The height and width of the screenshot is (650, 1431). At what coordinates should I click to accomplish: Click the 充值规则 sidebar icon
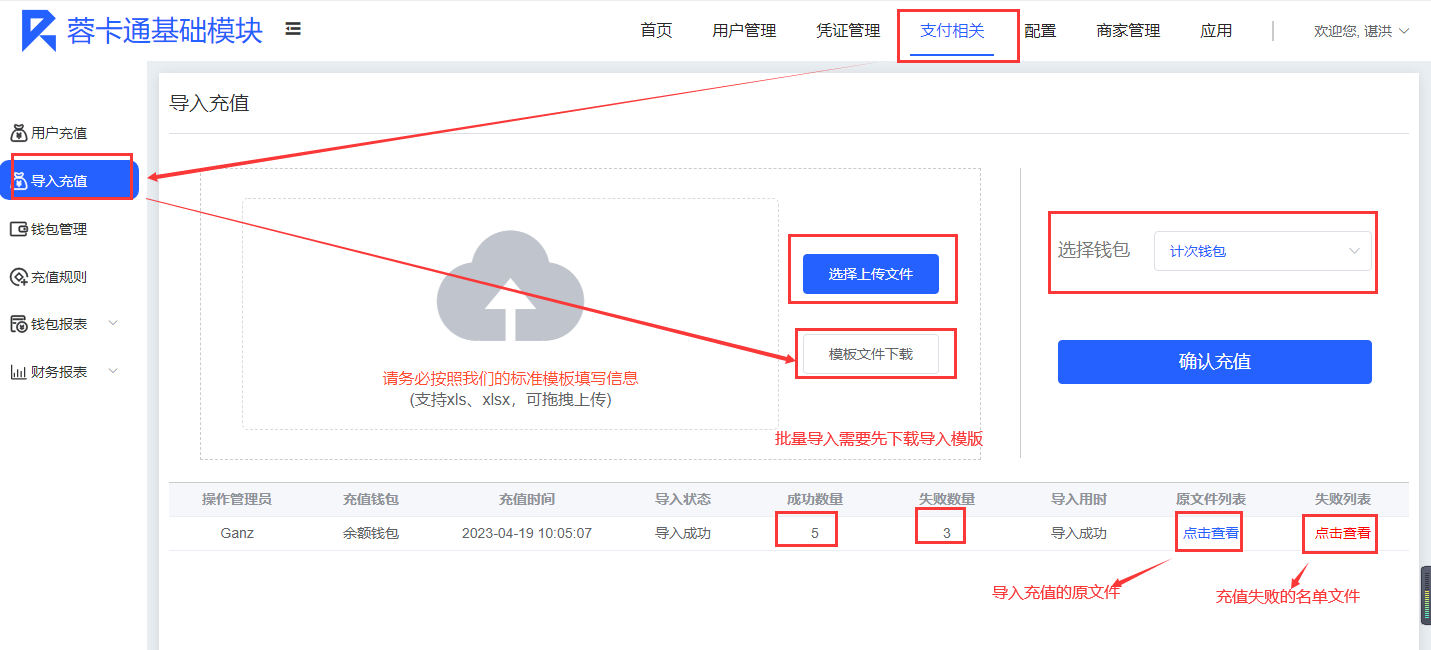tap(18, 277)
